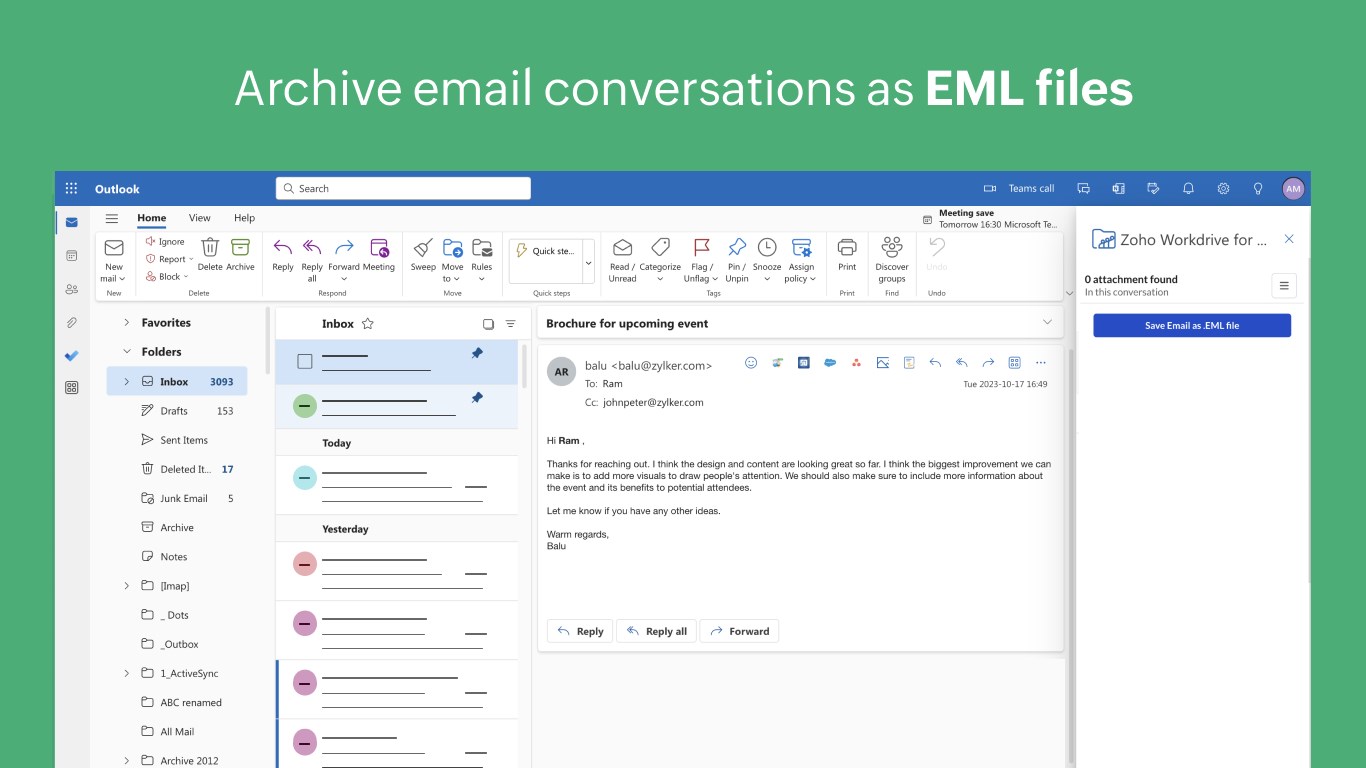The image size is (1366, 768).
Task: Expand the 1_ActiveSync folder
Action: coord(127,674)
